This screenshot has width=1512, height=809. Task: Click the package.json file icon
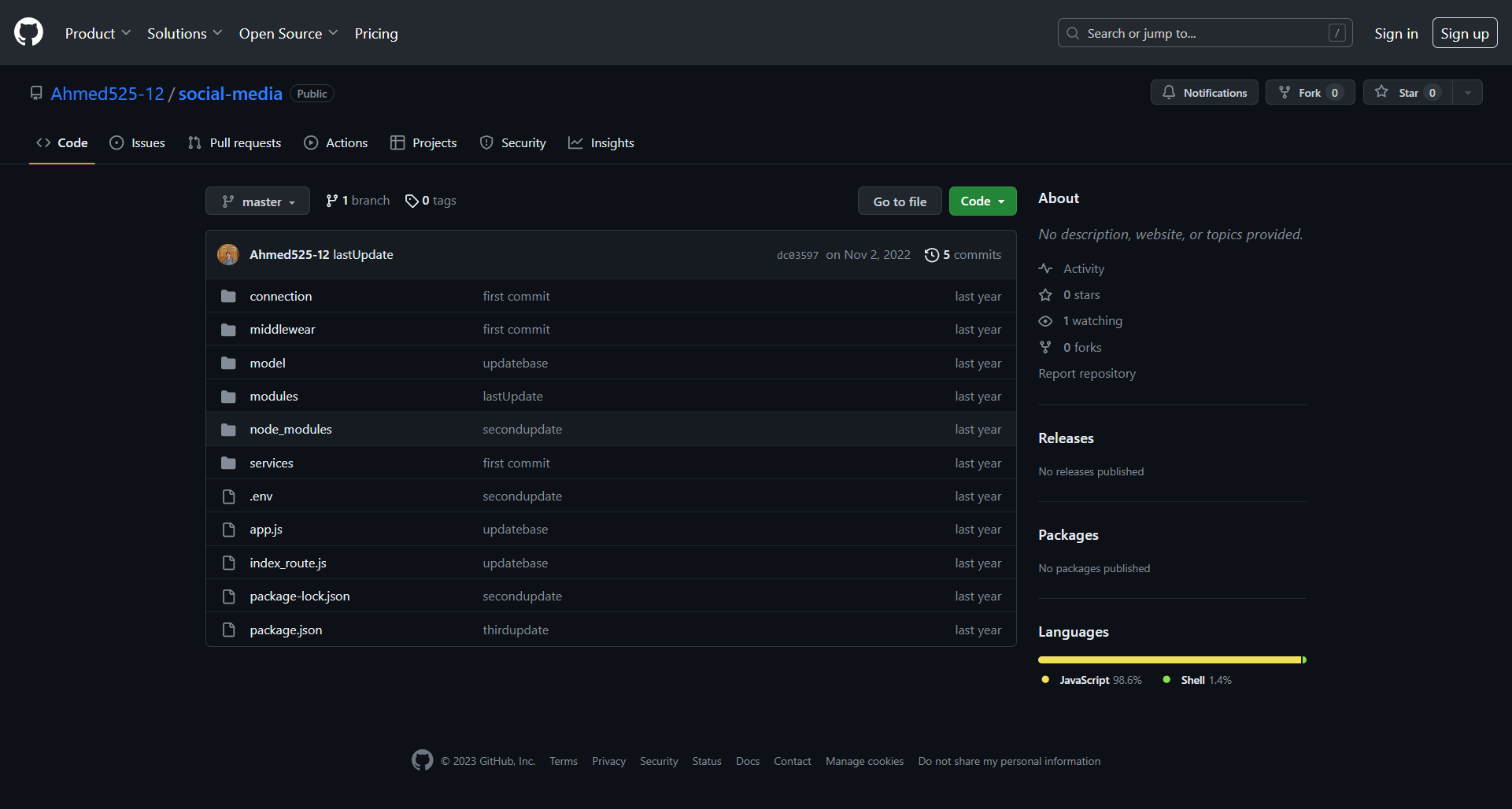[x=228, y=630]
